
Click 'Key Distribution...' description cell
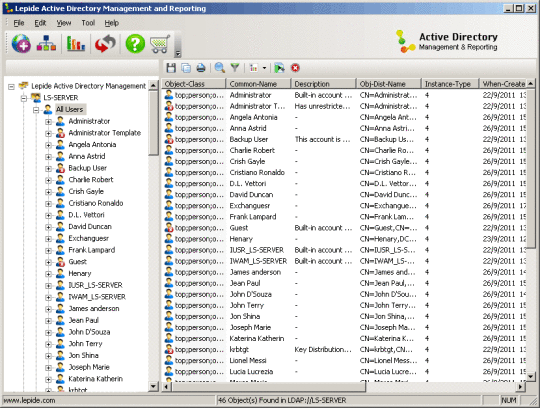[323, 350]
